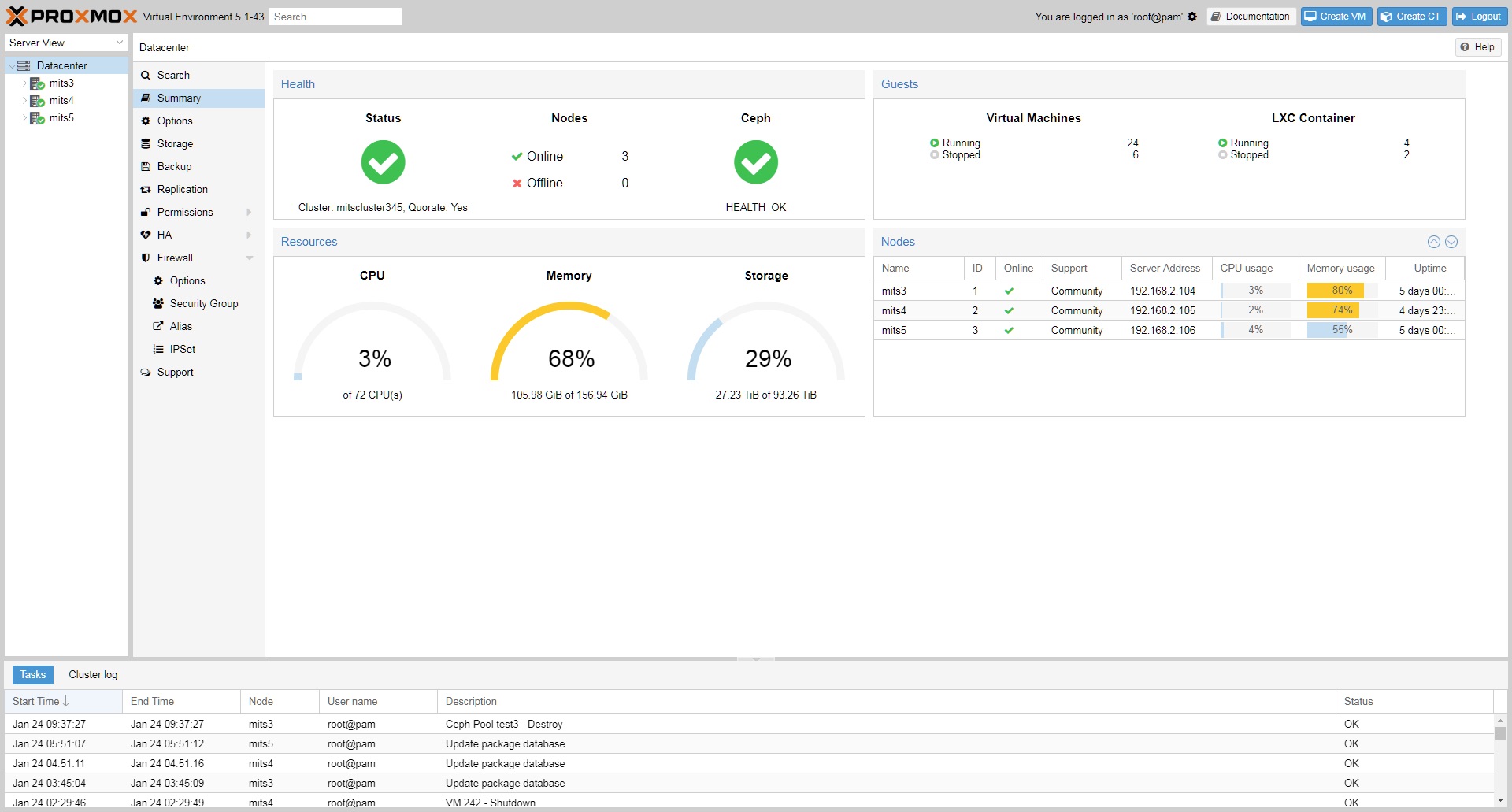Click the top Search input field
Viewport: 1512px width, 812px height.
[x=335, y=17]
